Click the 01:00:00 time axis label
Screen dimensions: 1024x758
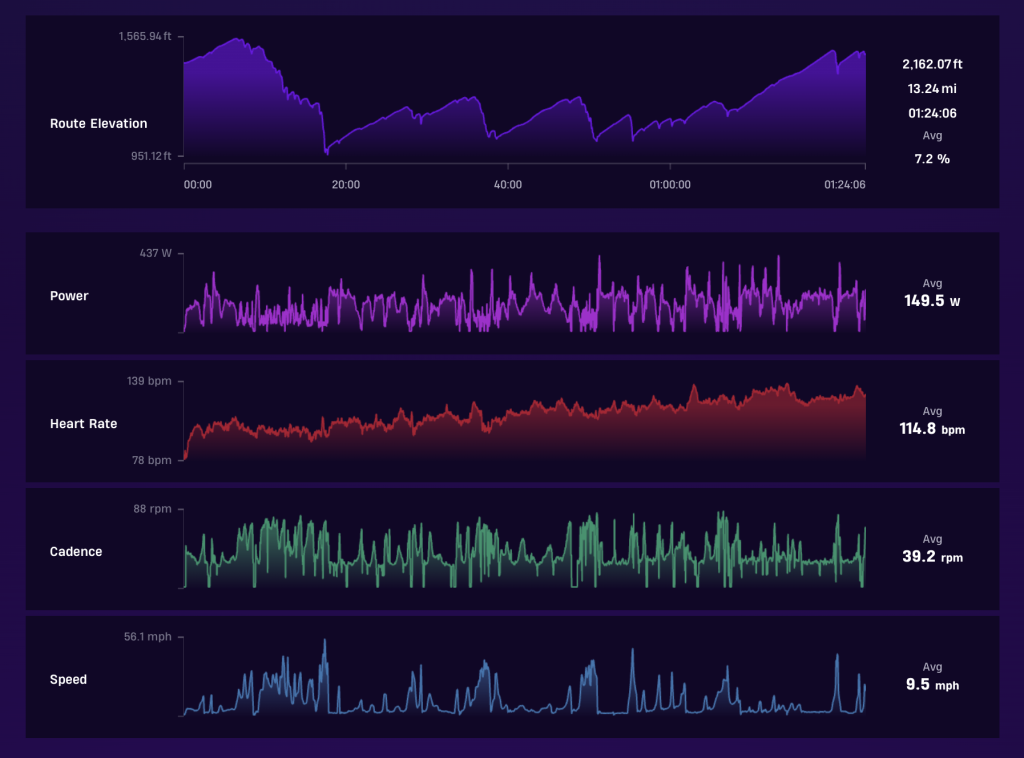[670, 185]
